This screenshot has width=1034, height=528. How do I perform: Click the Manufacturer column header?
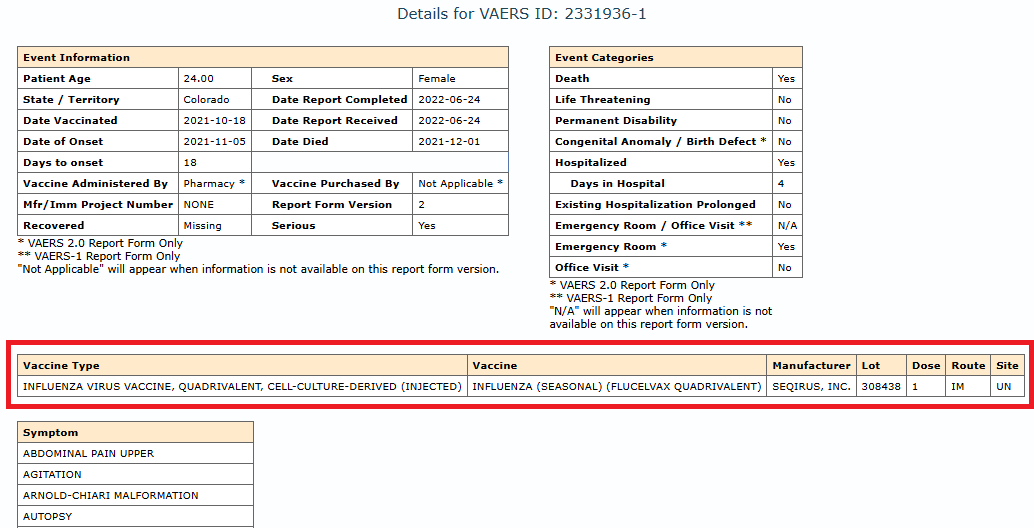click(811, 366)
